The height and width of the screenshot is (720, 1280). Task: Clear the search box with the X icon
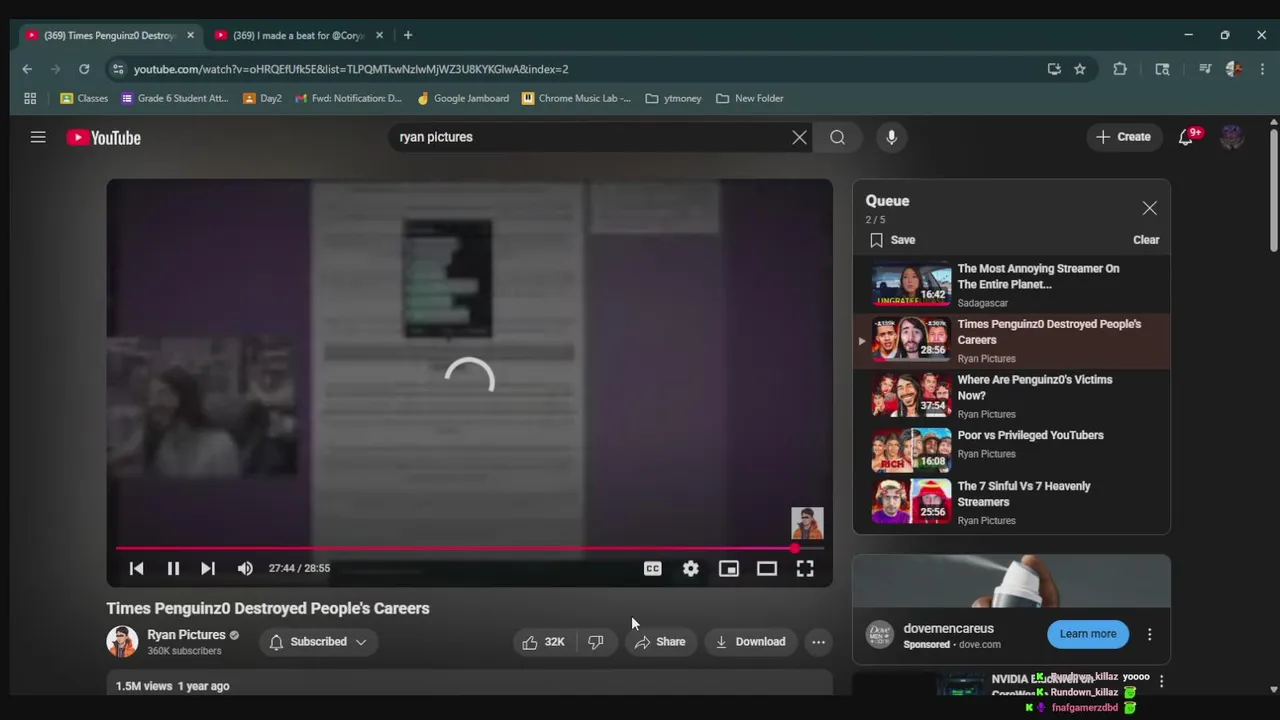point(799,137)
